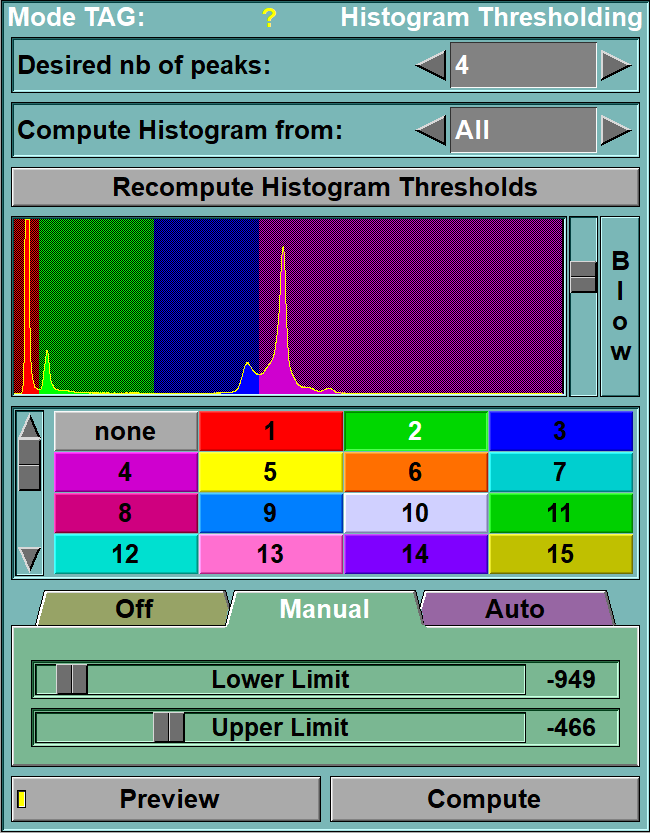This screenshot has width=650, height=833.
Task: Click the Upper Limit value -466
Action: (x=571, y=727)
